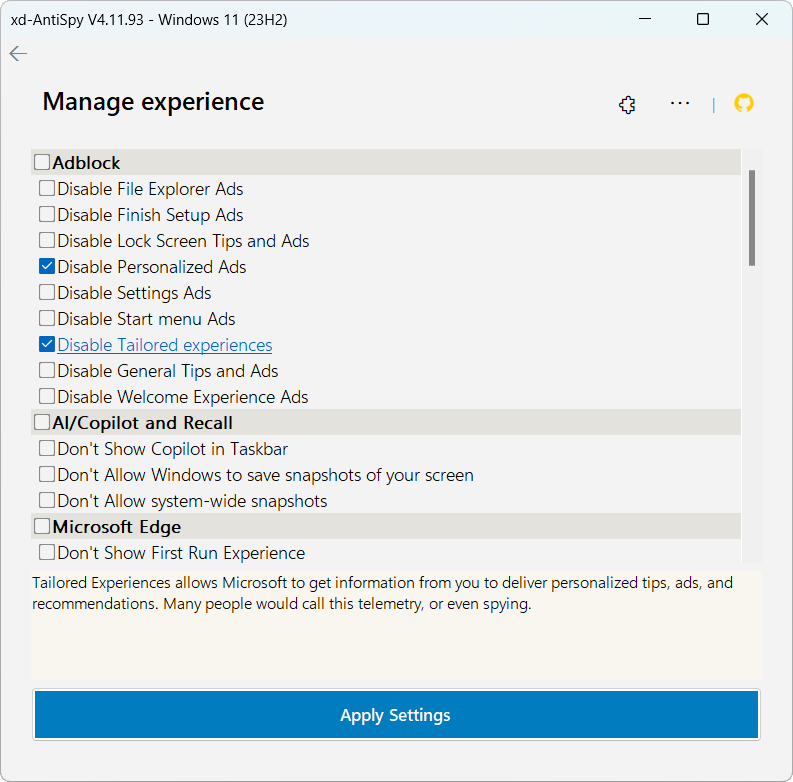Viewport: 793px width, 782px height.
Task: Tick the Adblock group checkbox
Action: coord(42,162)
